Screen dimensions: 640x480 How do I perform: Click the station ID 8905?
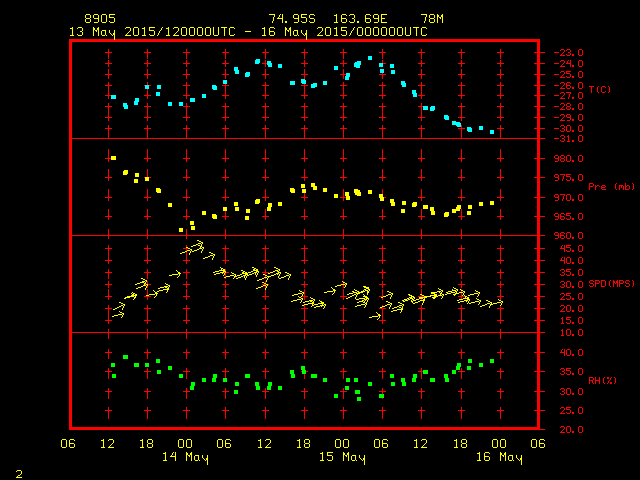[x=100, y=19]
